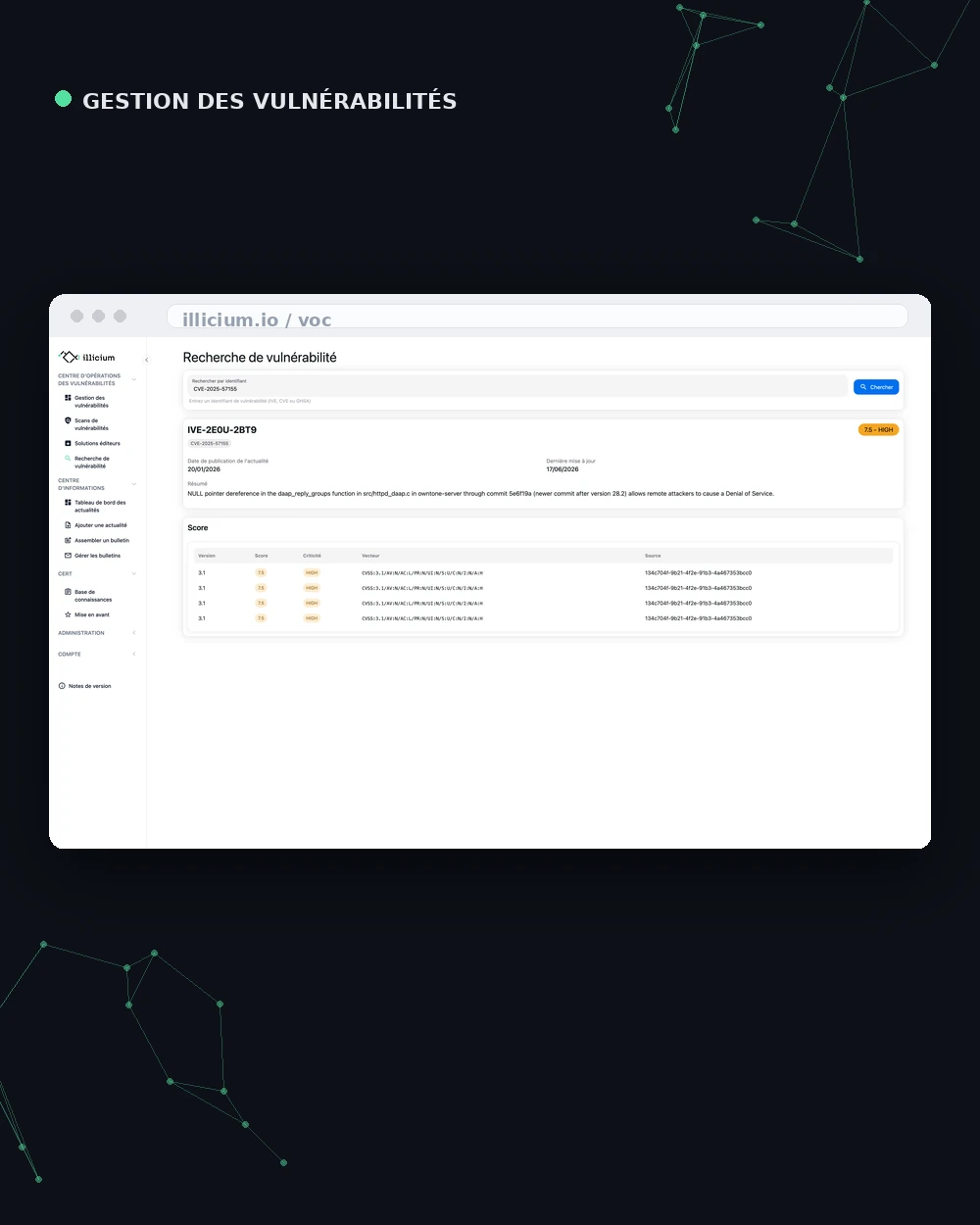Open Gérer les bulletins envelope icon
This screenshot has width=980, height=1225.
point(68,556)
